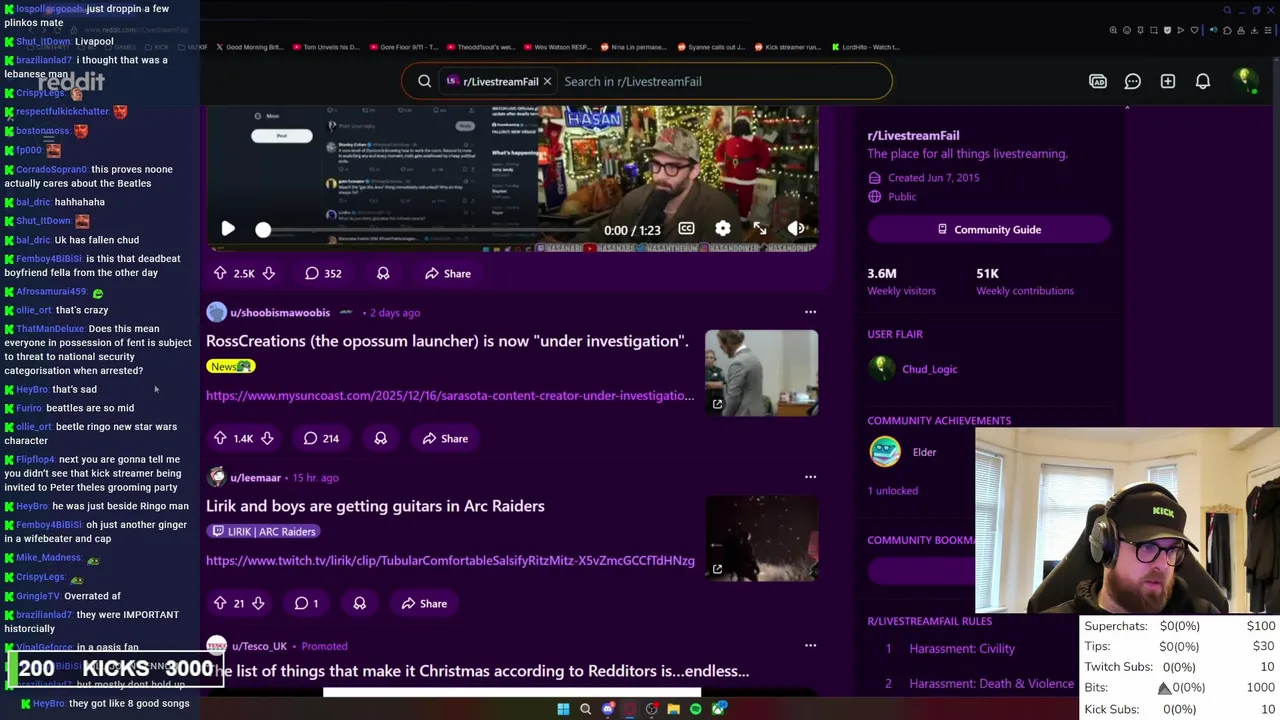Image resolution: width=1280 pixels, height=720 pixels.
Task: Share the post with 352 comments
Action: (x=447, y=273)
